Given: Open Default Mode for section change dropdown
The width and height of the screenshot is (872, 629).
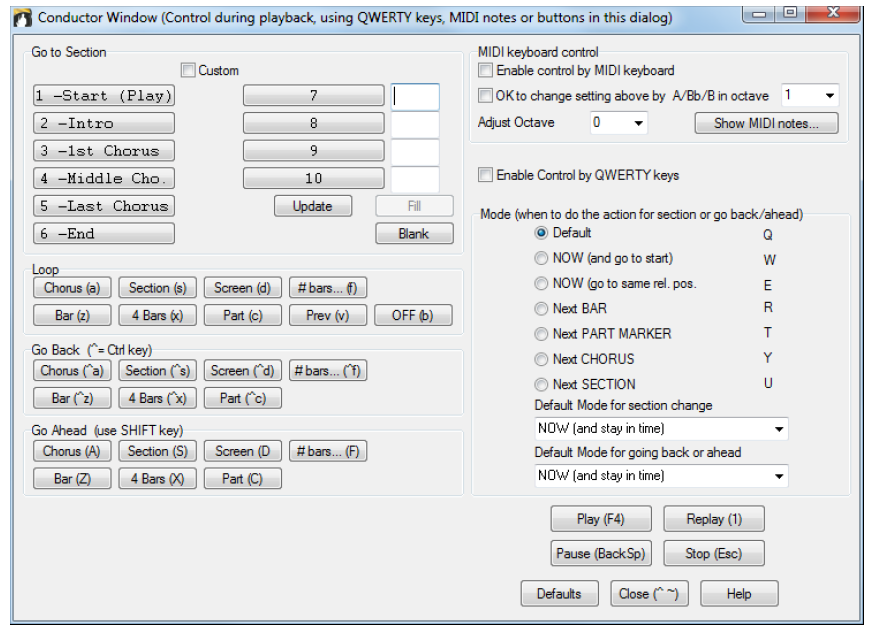Looking at the screenshot, I should click(x=661, y=429).
